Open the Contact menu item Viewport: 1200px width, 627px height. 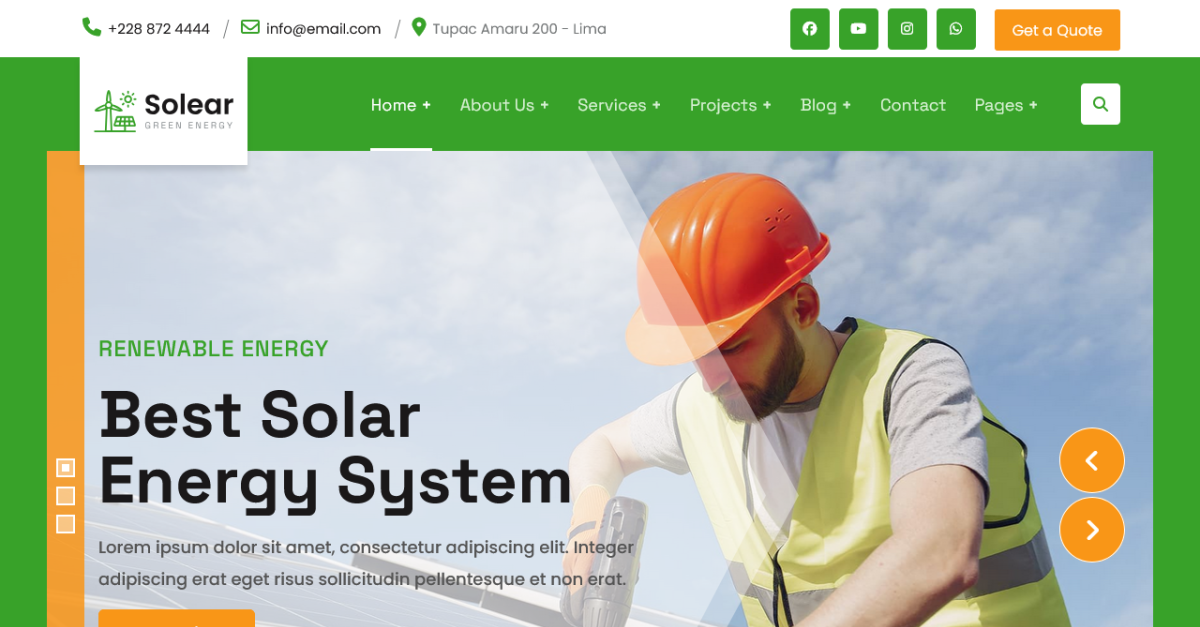pyautogui.click(x=913, y=105)
